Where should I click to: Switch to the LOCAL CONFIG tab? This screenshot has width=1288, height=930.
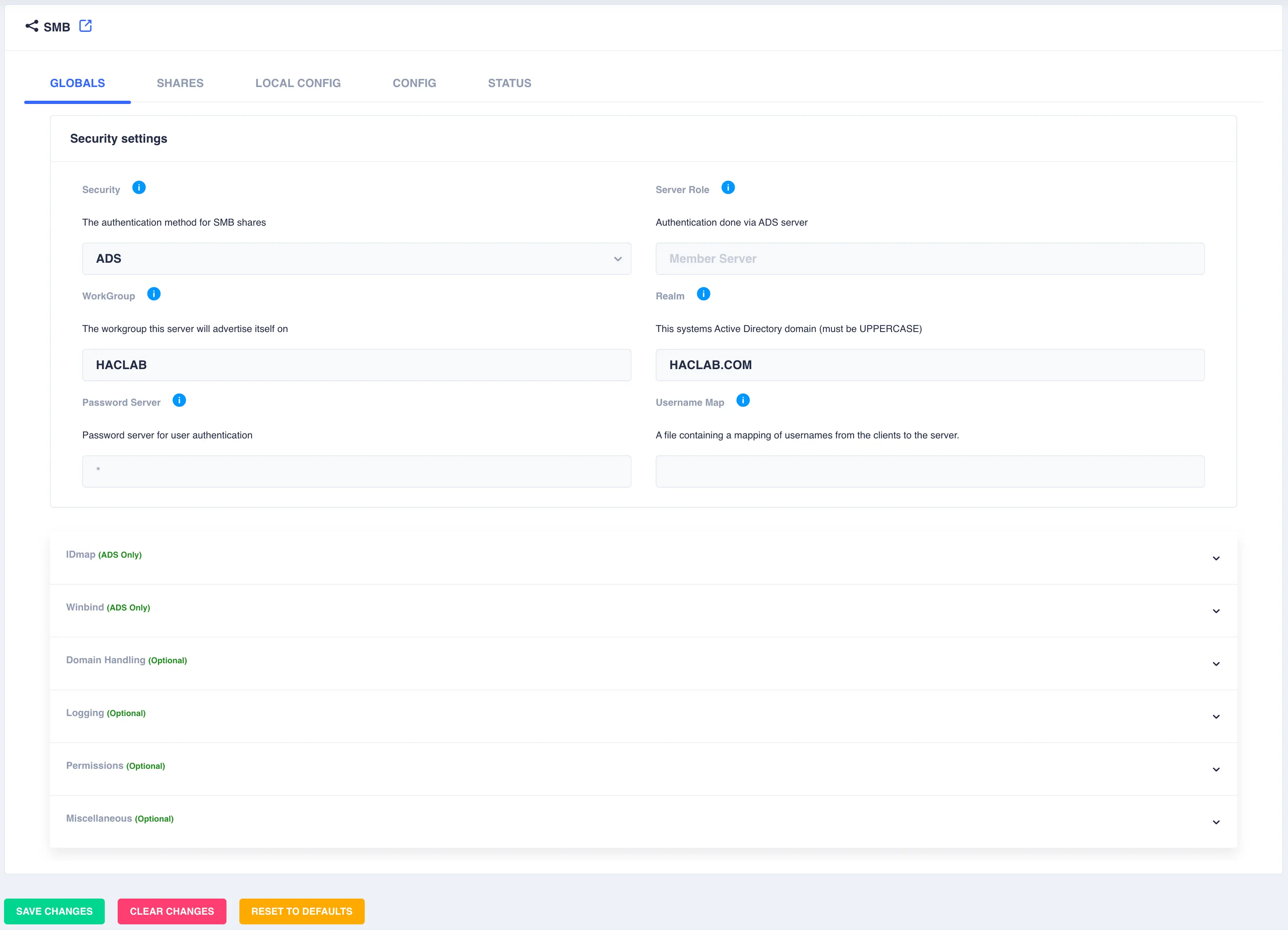(298, 83)
